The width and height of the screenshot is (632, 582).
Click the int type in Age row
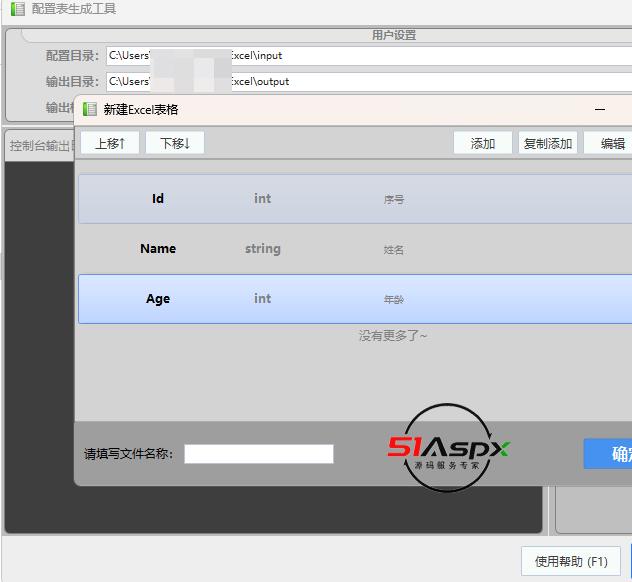pos(262,298)
